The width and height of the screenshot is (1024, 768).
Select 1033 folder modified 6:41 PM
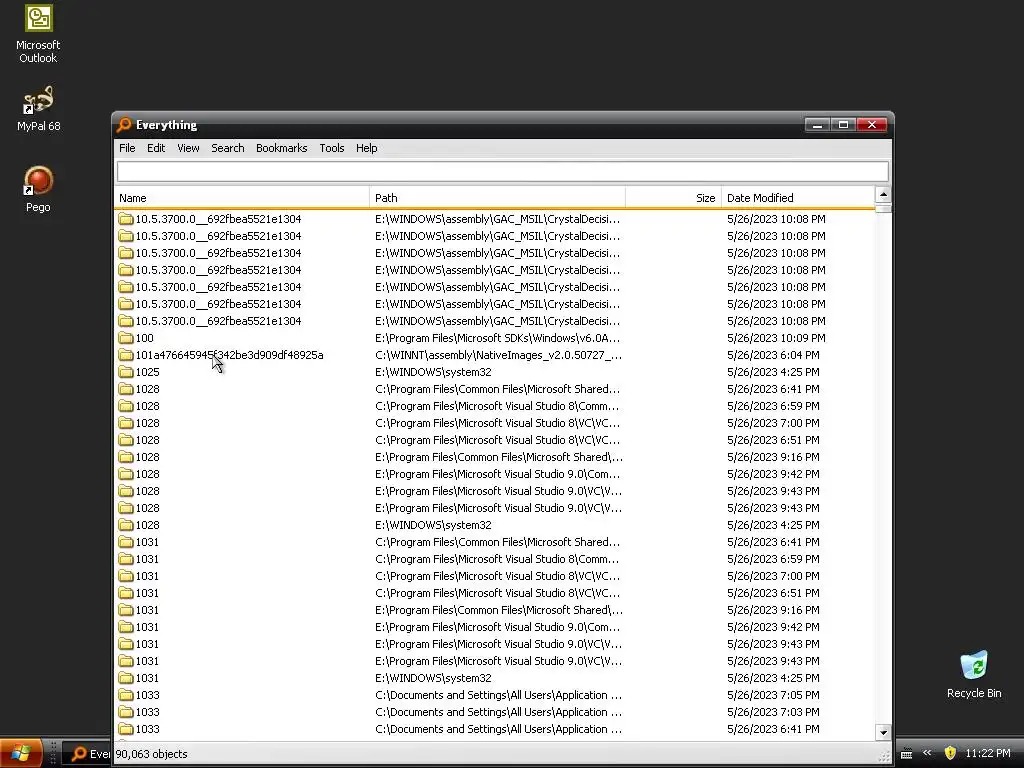[x=147, y=729]
